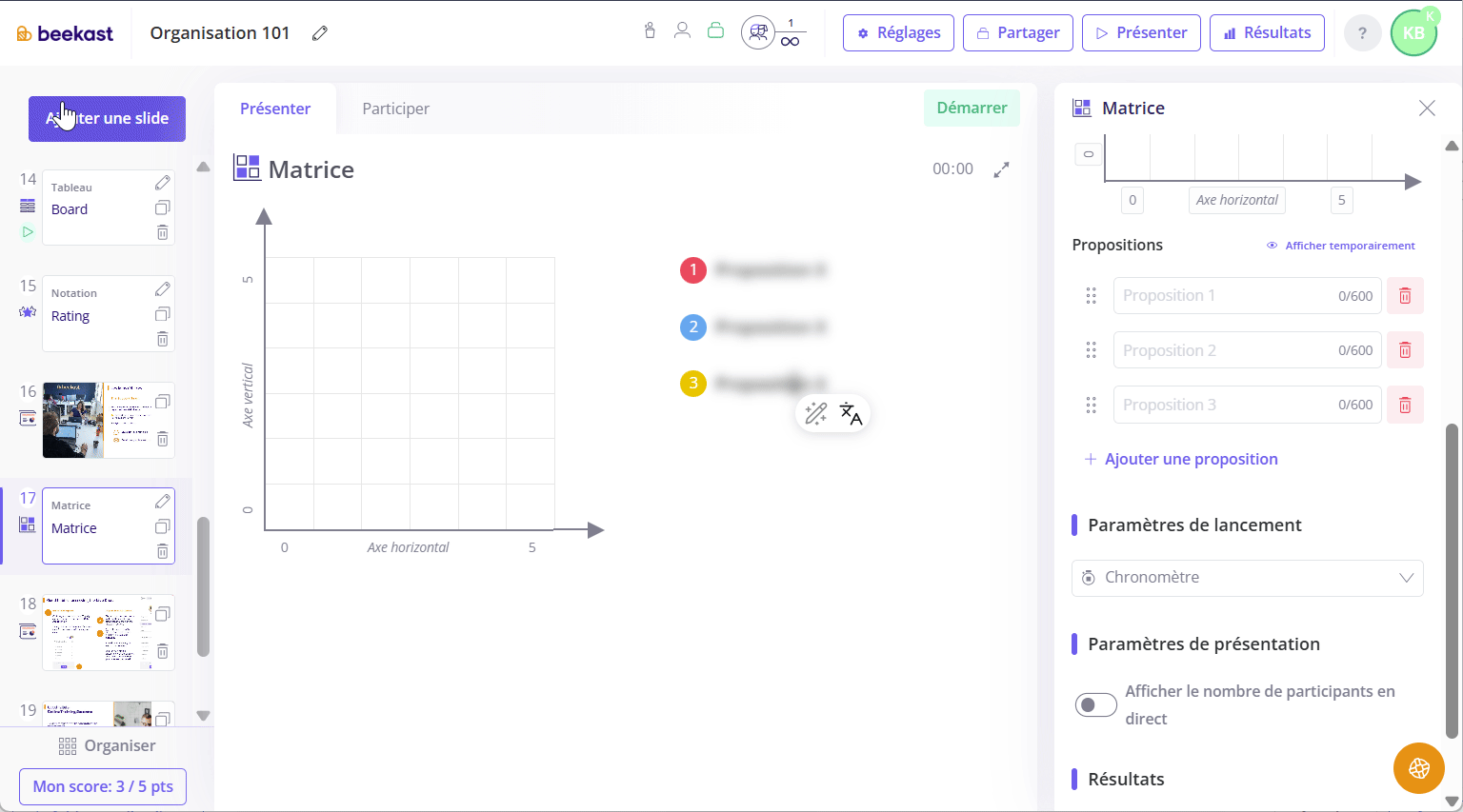
Task: Click the open padlock icon in header
Action: pos(715,30)
